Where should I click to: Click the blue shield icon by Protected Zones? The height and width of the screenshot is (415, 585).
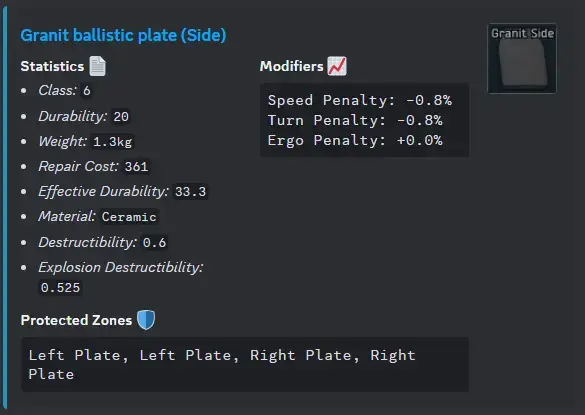point(146,320)
